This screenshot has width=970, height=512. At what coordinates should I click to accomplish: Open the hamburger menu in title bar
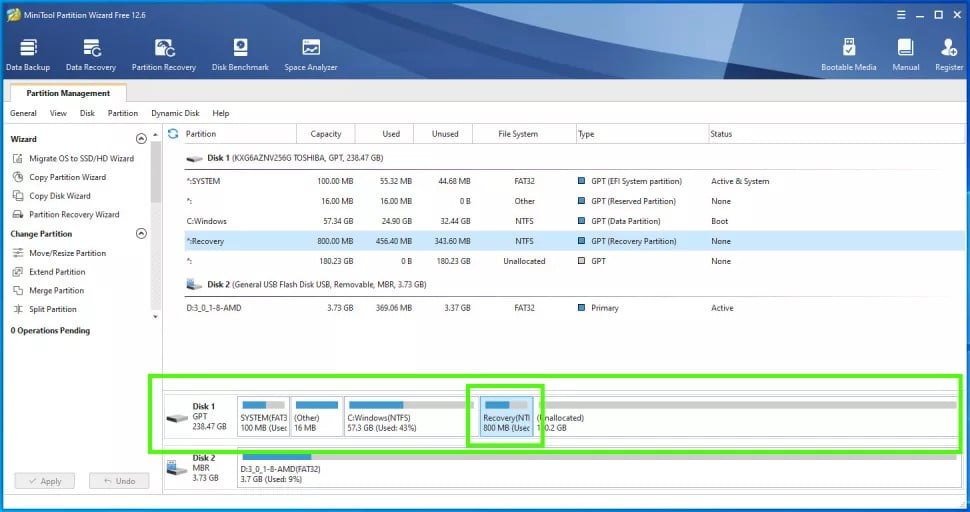coord(901,15)
